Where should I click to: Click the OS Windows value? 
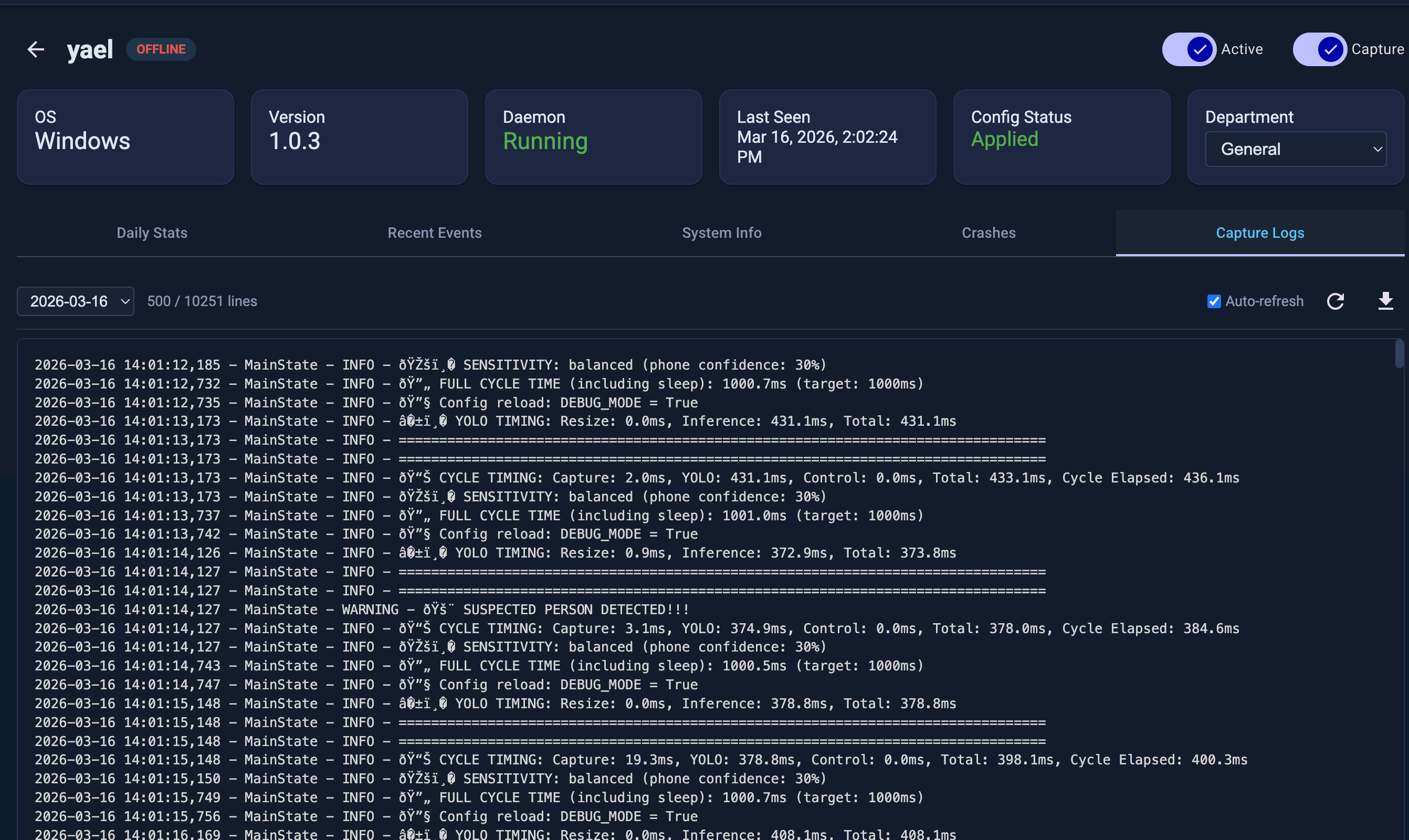coord(82,142)
